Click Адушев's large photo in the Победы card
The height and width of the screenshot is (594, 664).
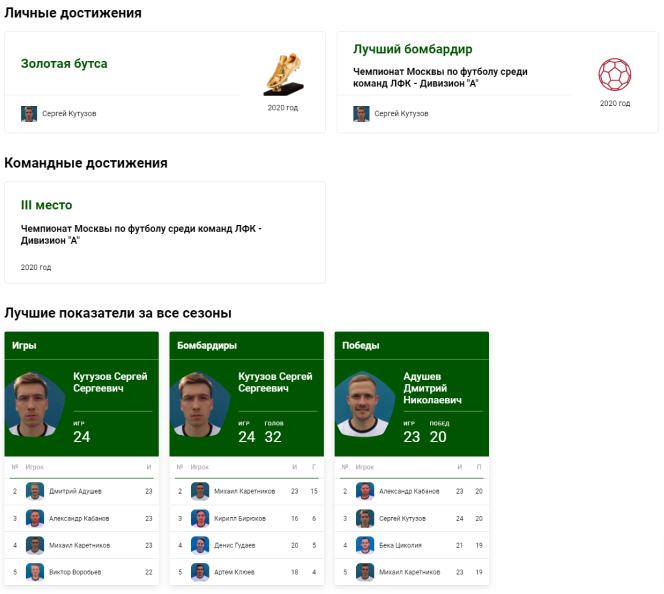pyautogui.click(x=364, y=407)
